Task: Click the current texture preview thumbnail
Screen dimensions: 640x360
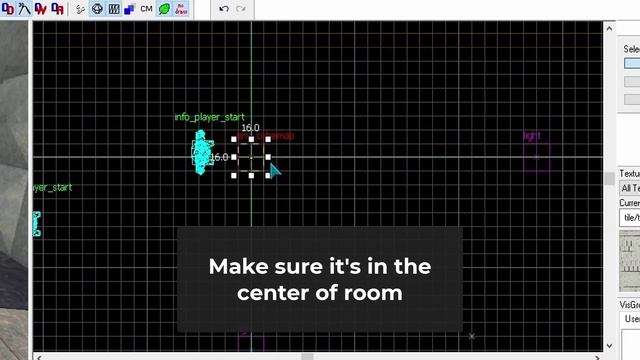Action: pos(630,261)
